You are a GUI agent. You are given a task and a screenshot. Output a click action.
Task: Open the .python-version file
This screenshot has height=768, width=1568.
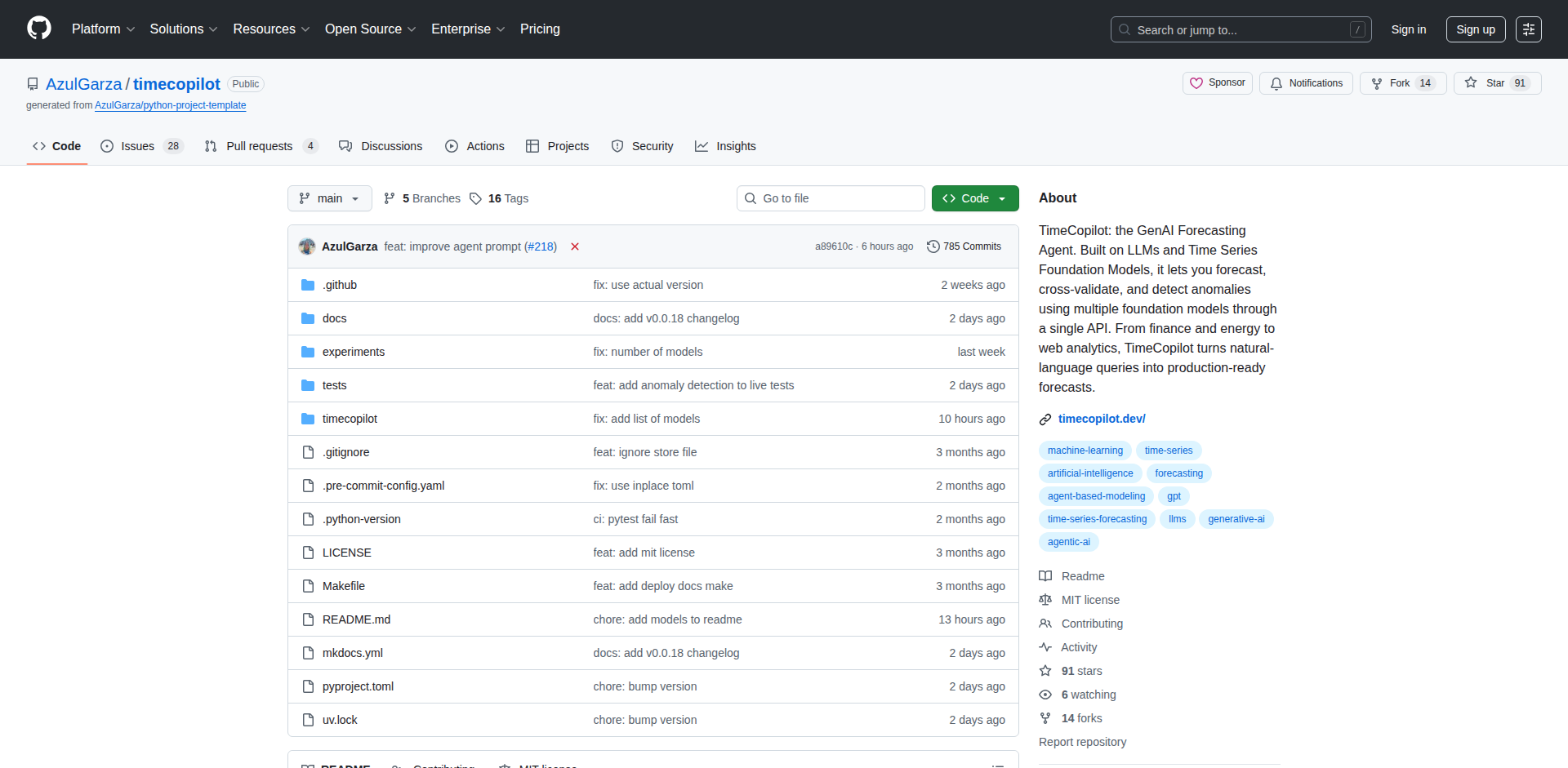pos(361,519)
